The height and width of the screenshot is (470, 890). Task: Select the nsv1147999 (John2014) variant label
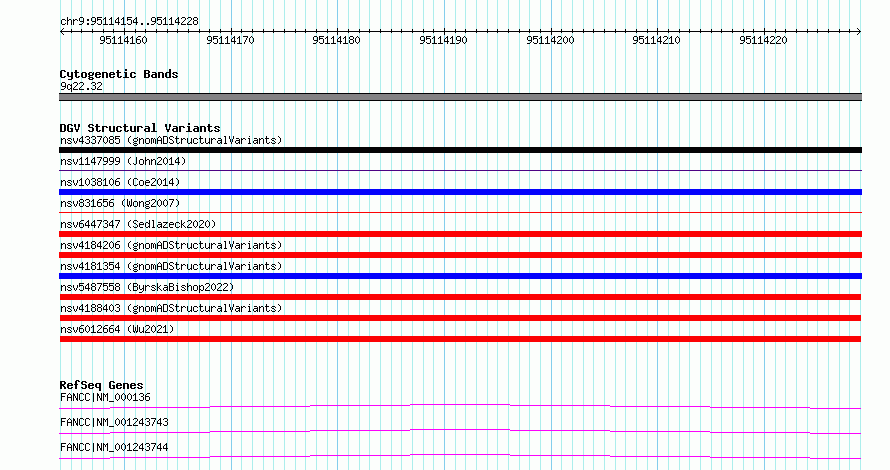click(x=123, y=161)
